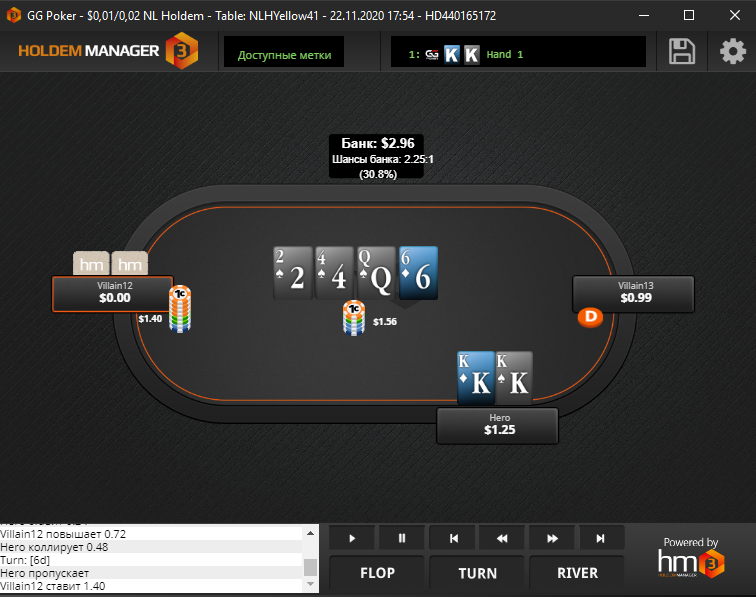756x597 pixels.
Task: Go to the TURN street
Action: click(477, 573)
